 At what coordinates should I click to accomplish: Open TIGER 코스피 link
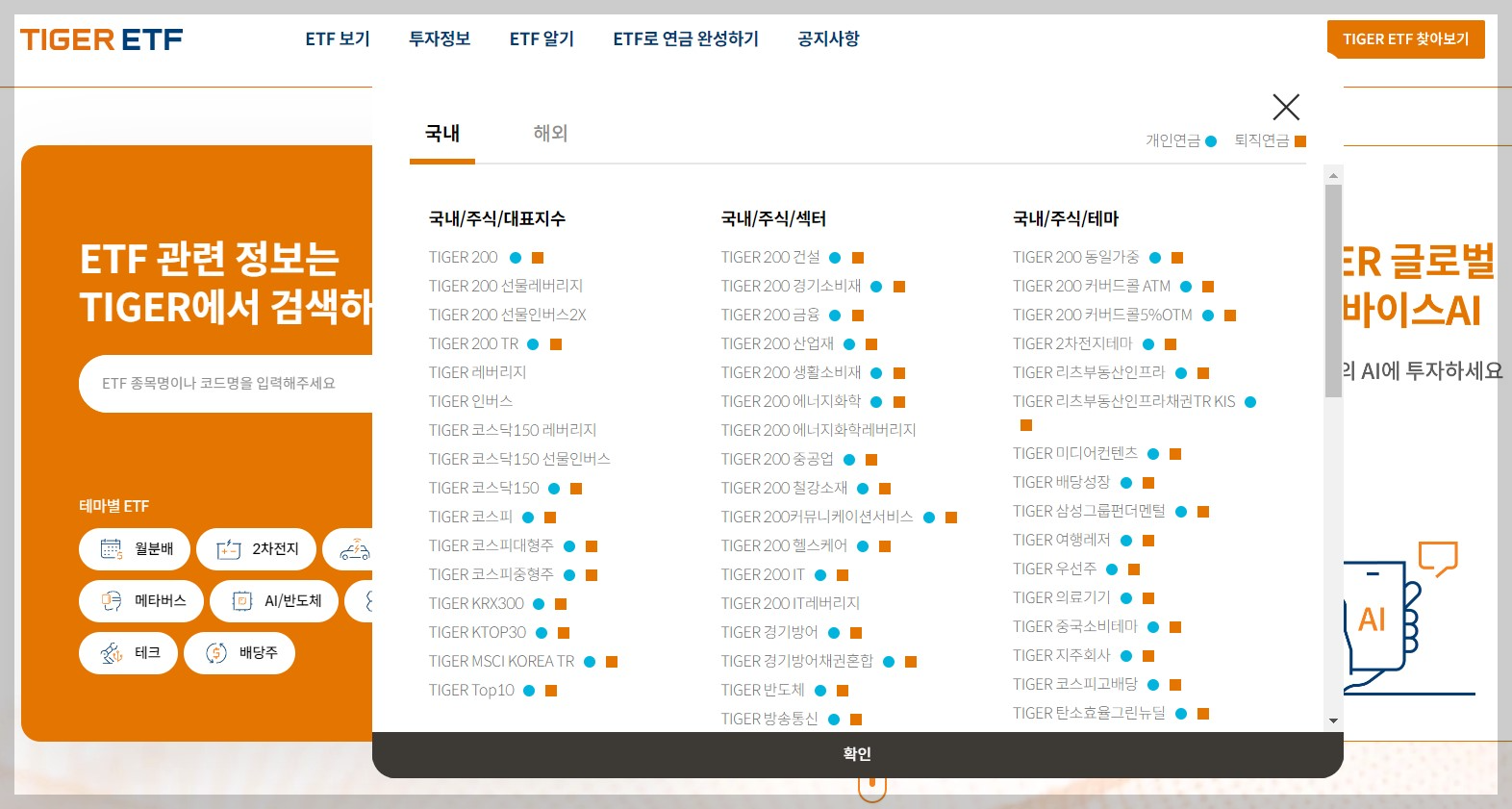click(x=471, y=518)
